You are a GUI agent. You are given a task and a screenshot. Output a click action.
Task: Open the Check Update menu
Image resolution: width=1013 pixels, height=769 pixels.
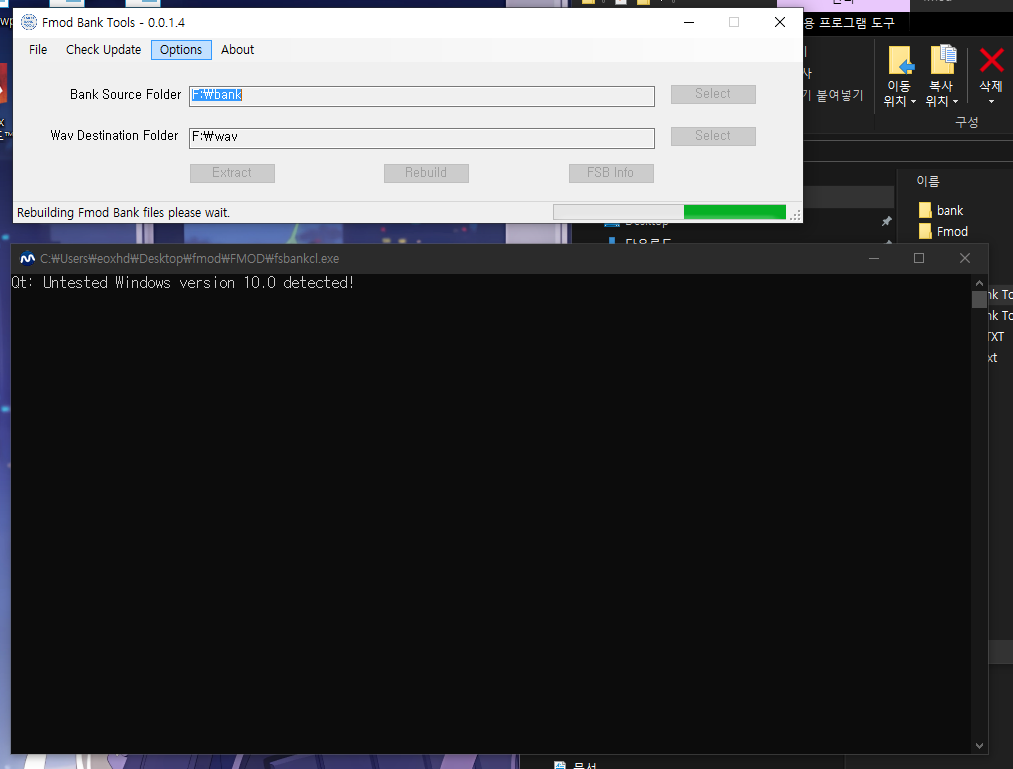103,50
